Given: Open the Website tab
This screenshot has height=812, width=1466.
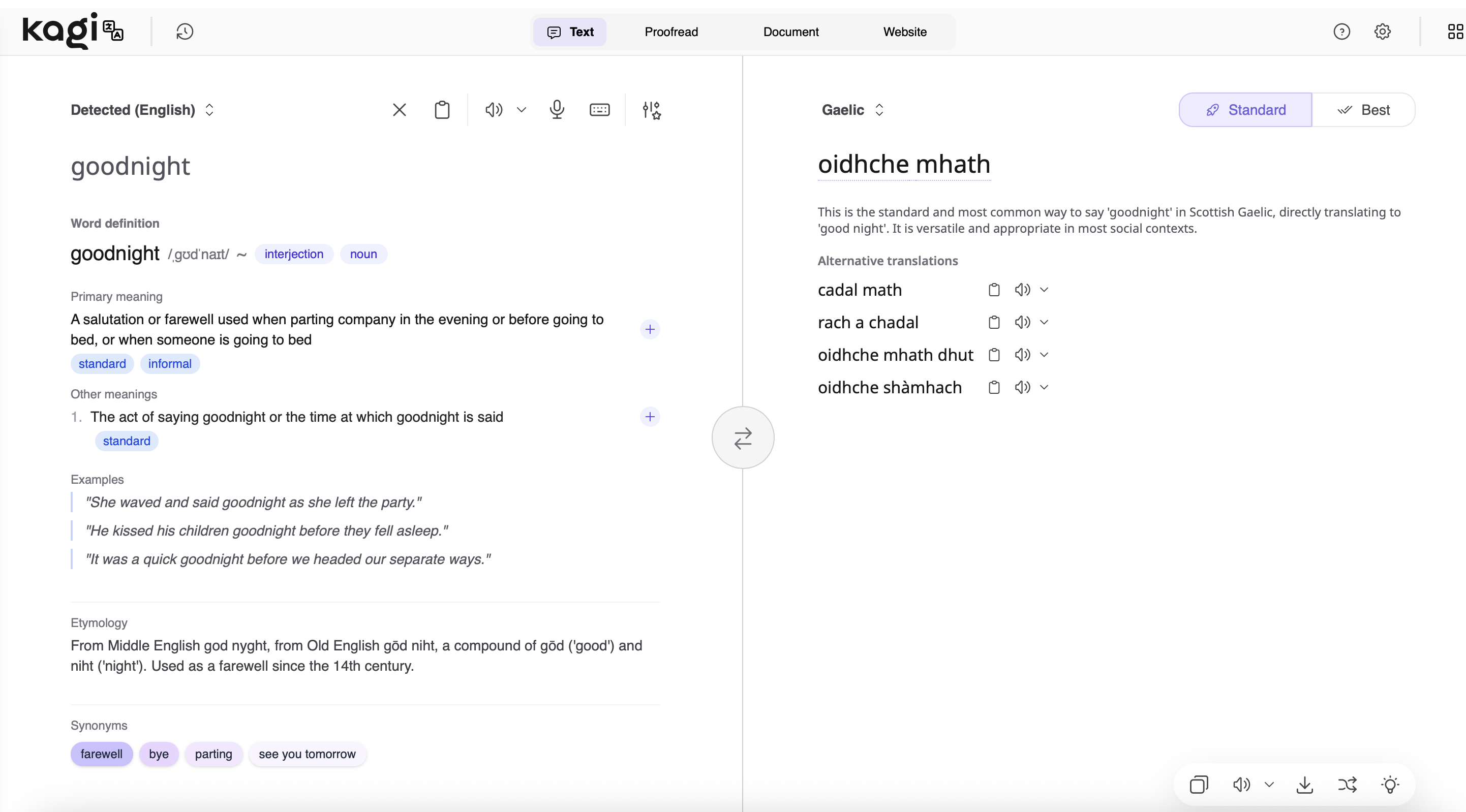Looking at the screenshot, I should click(x=904, y=32).
